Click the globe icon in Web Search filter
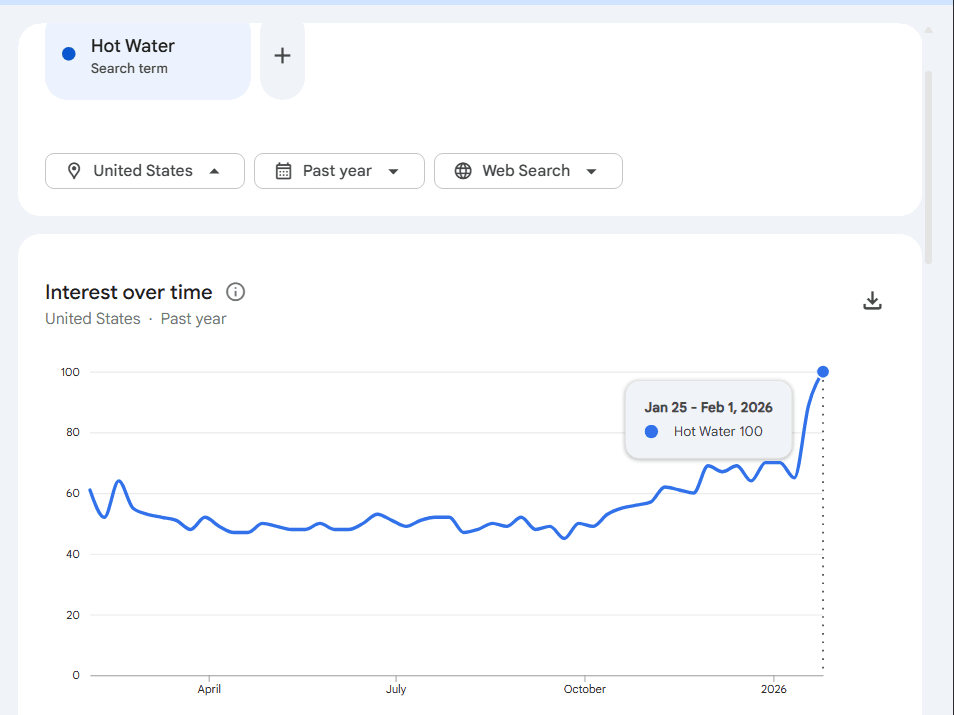Viewport: 954px width, 715px height. click(463, 171)
